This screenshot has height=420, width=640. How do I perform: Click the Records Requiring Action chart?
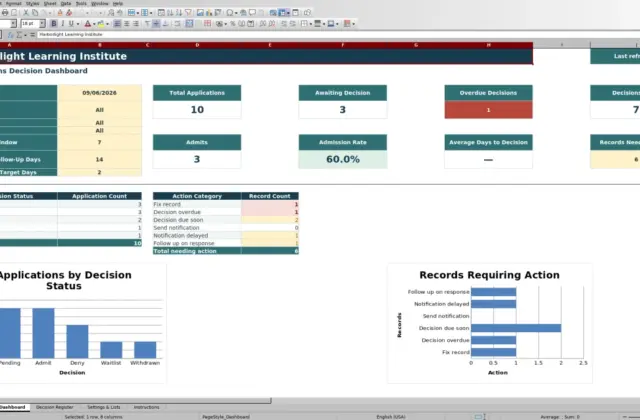[490, 323]
